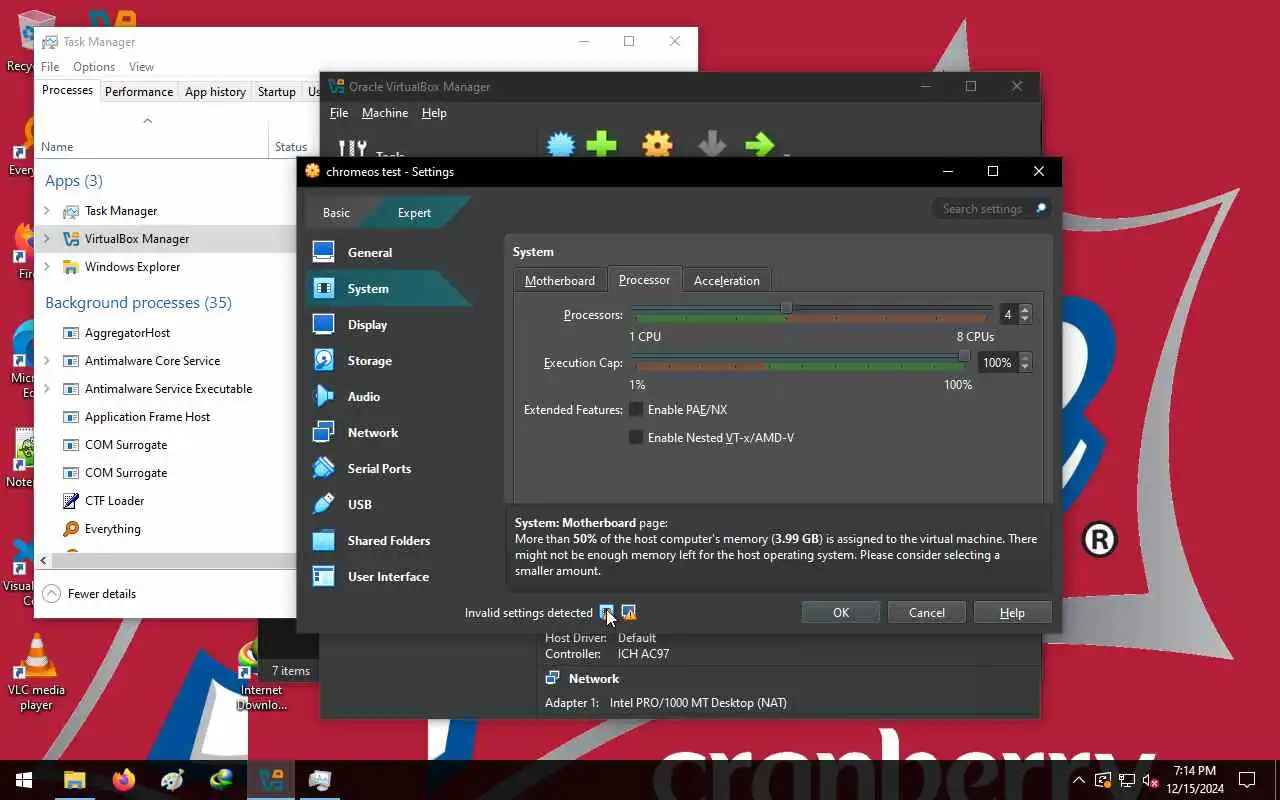Click OK in the Settings dialog
This screenshot has width=1280, height=800.
pyautogui.click(x=841, y=612)
